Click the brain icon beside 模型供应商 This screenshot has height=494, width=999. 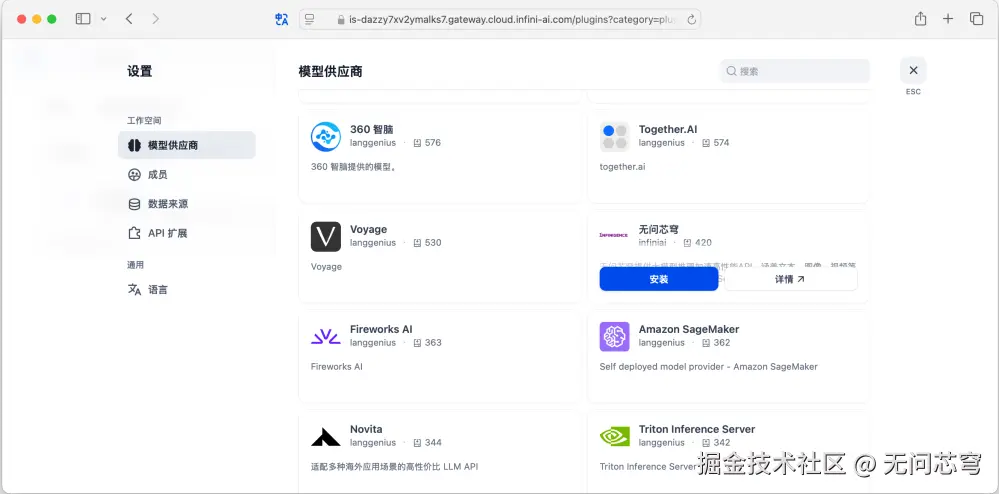pos(134,145)
